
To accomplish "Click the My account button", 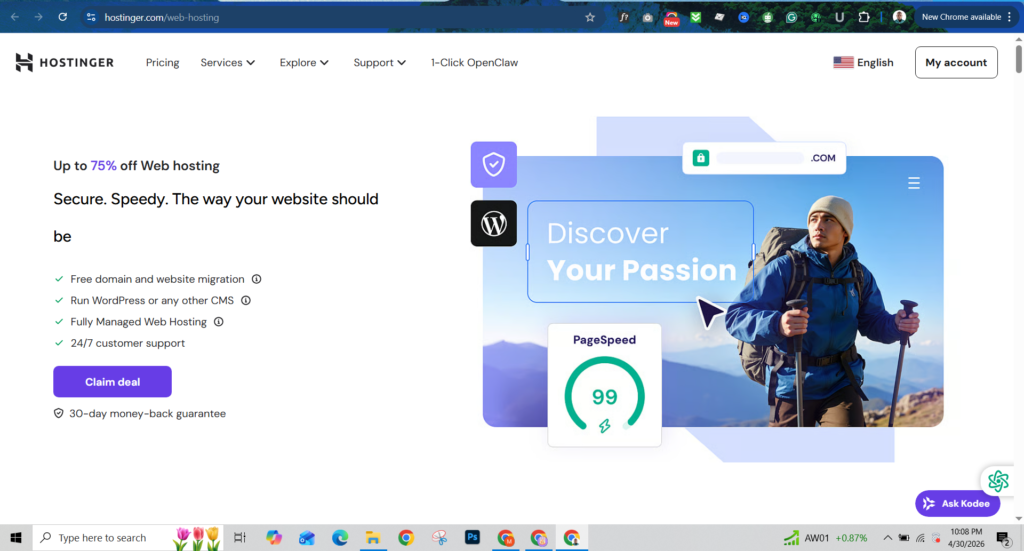I will [956, 63].
